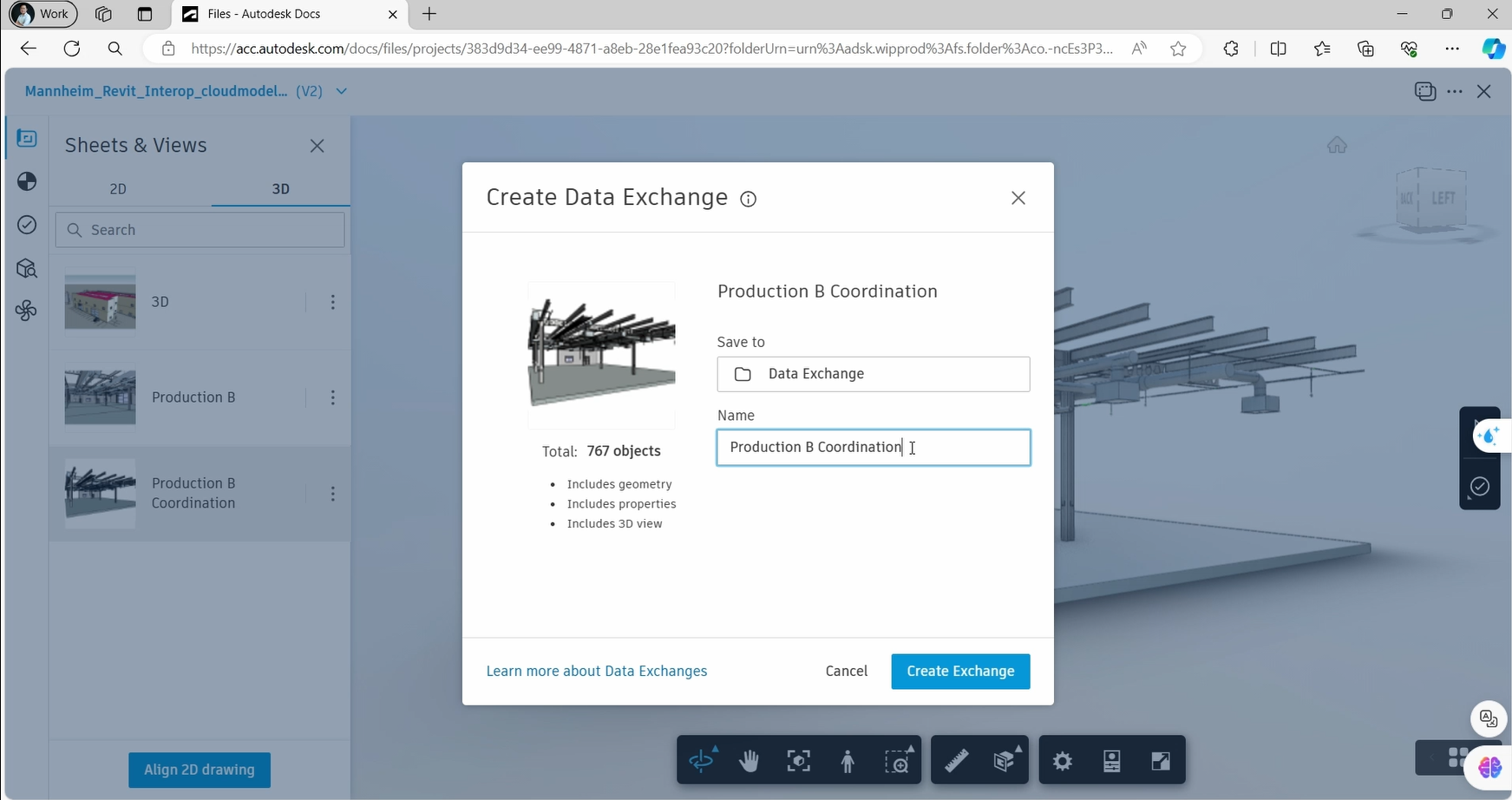Open the Model Browser sidebar icon
Image resolution: width=1512 pixels, height=800 pixels.
tap(27, 268)
